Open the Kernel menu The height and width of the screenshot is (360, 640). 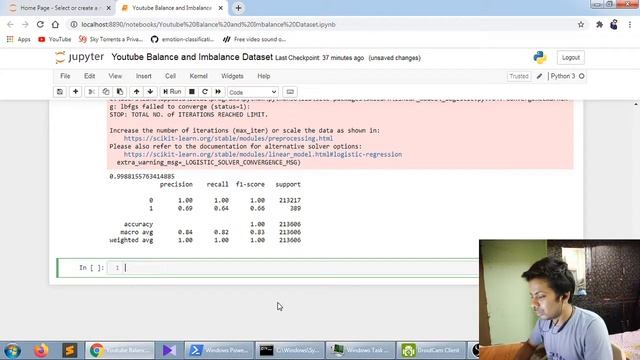point(199,76)
